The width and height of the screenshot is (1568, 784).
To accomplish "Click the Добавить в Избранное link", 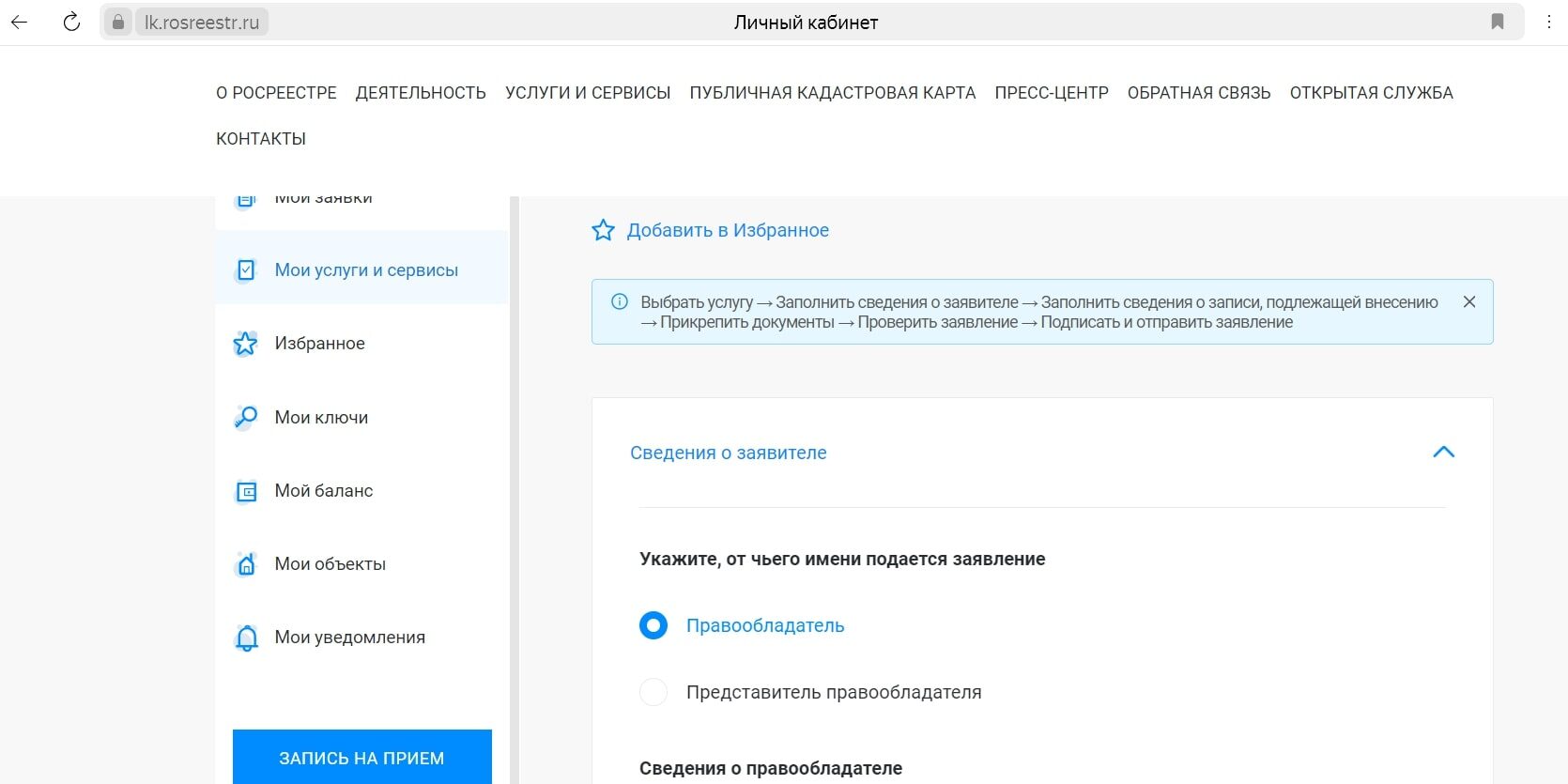I will (x=728, y=230).
